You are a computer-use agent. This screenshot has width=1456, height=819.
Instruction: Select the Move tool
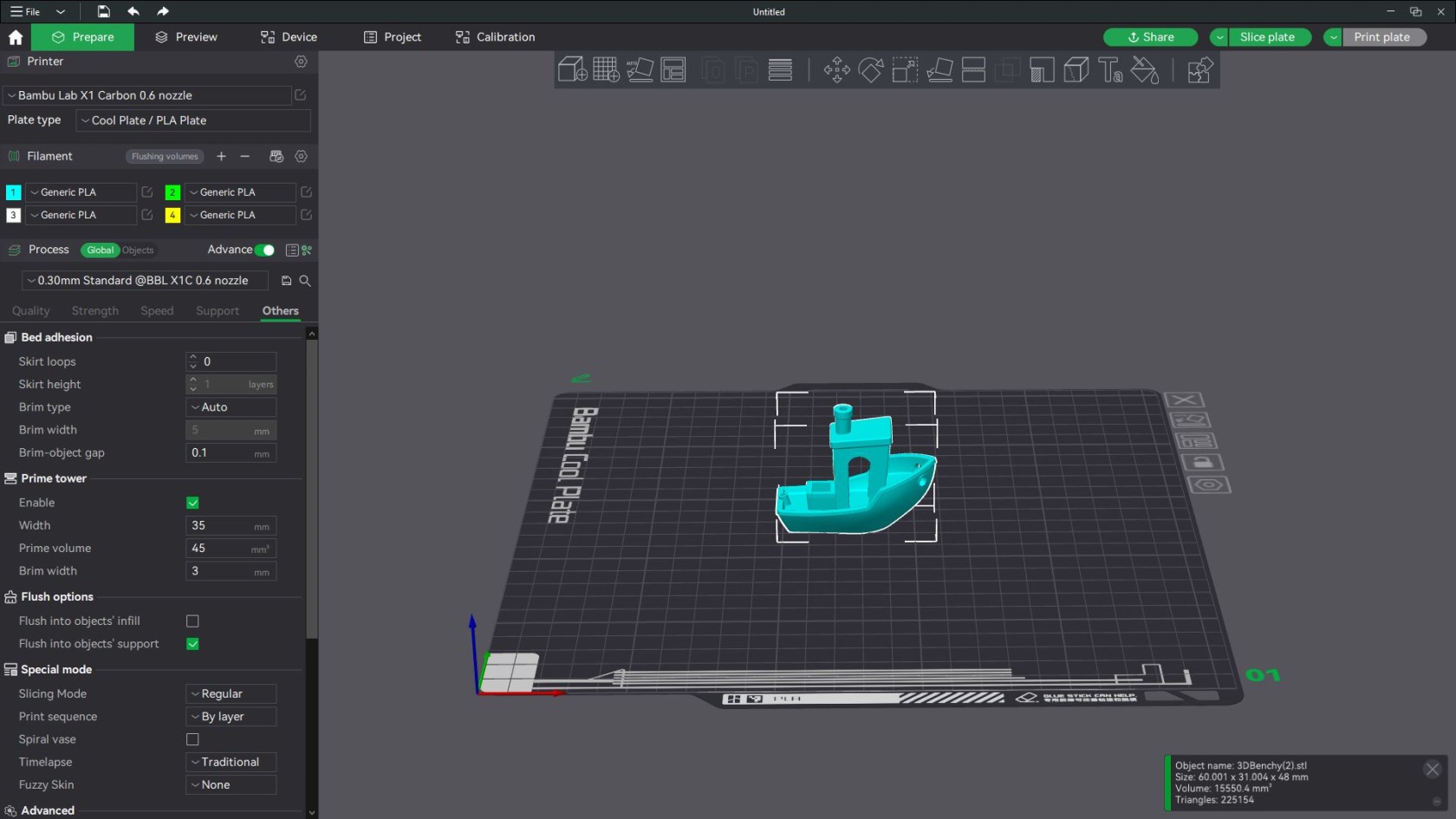[x=837, y=69]
